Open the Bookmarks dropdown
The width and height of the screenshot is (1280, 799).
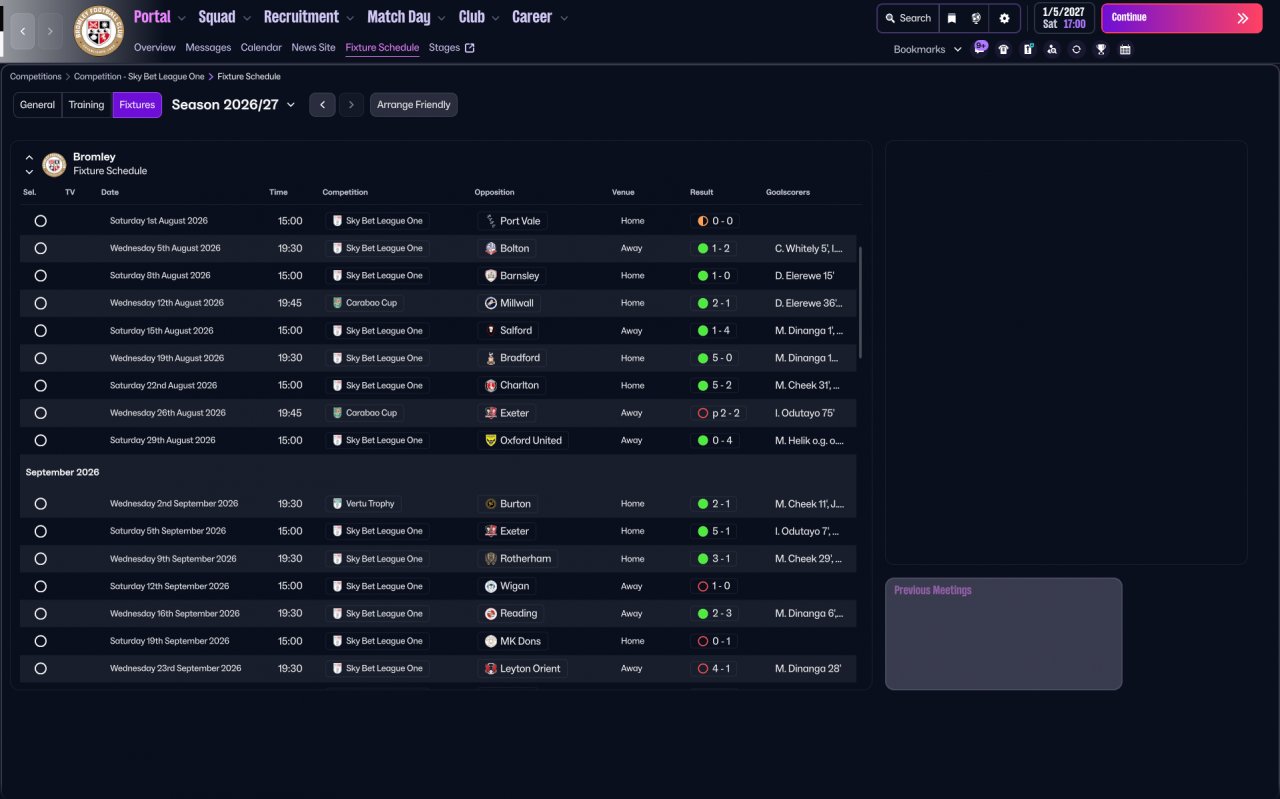pos(928,49)
